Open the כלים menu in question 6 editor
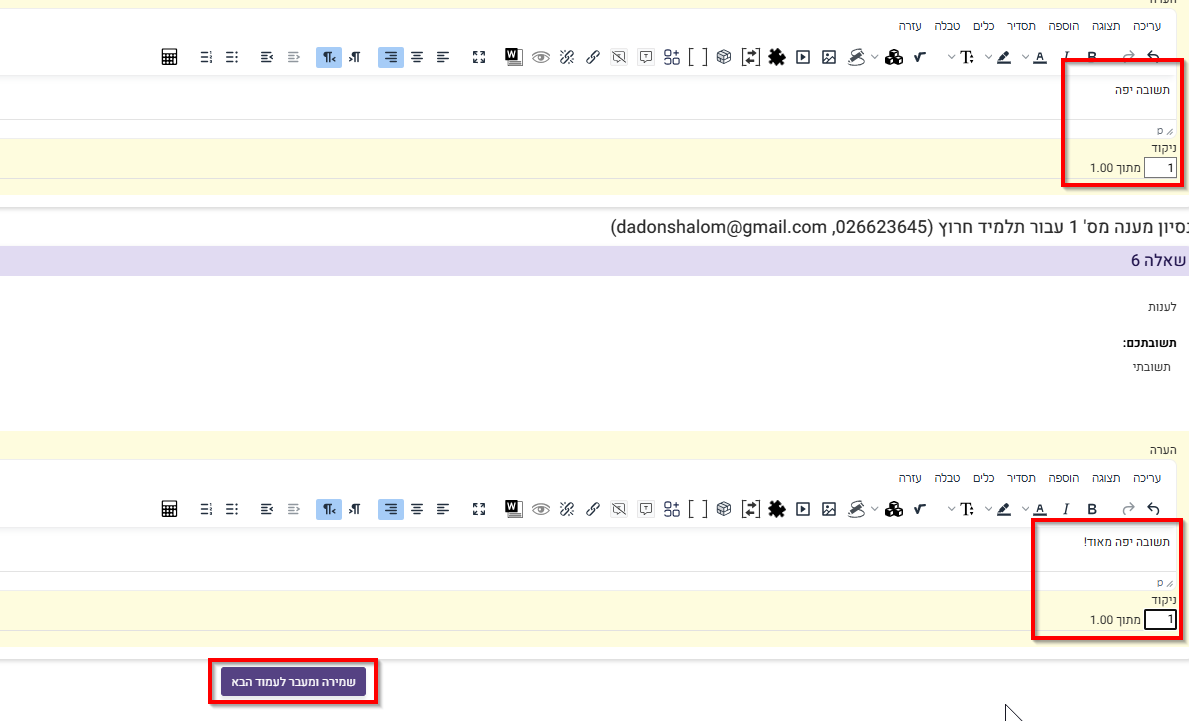Image resolution: width=1189 pixels, height=721 pixels. pyautogui.click(x=984, y=478)
